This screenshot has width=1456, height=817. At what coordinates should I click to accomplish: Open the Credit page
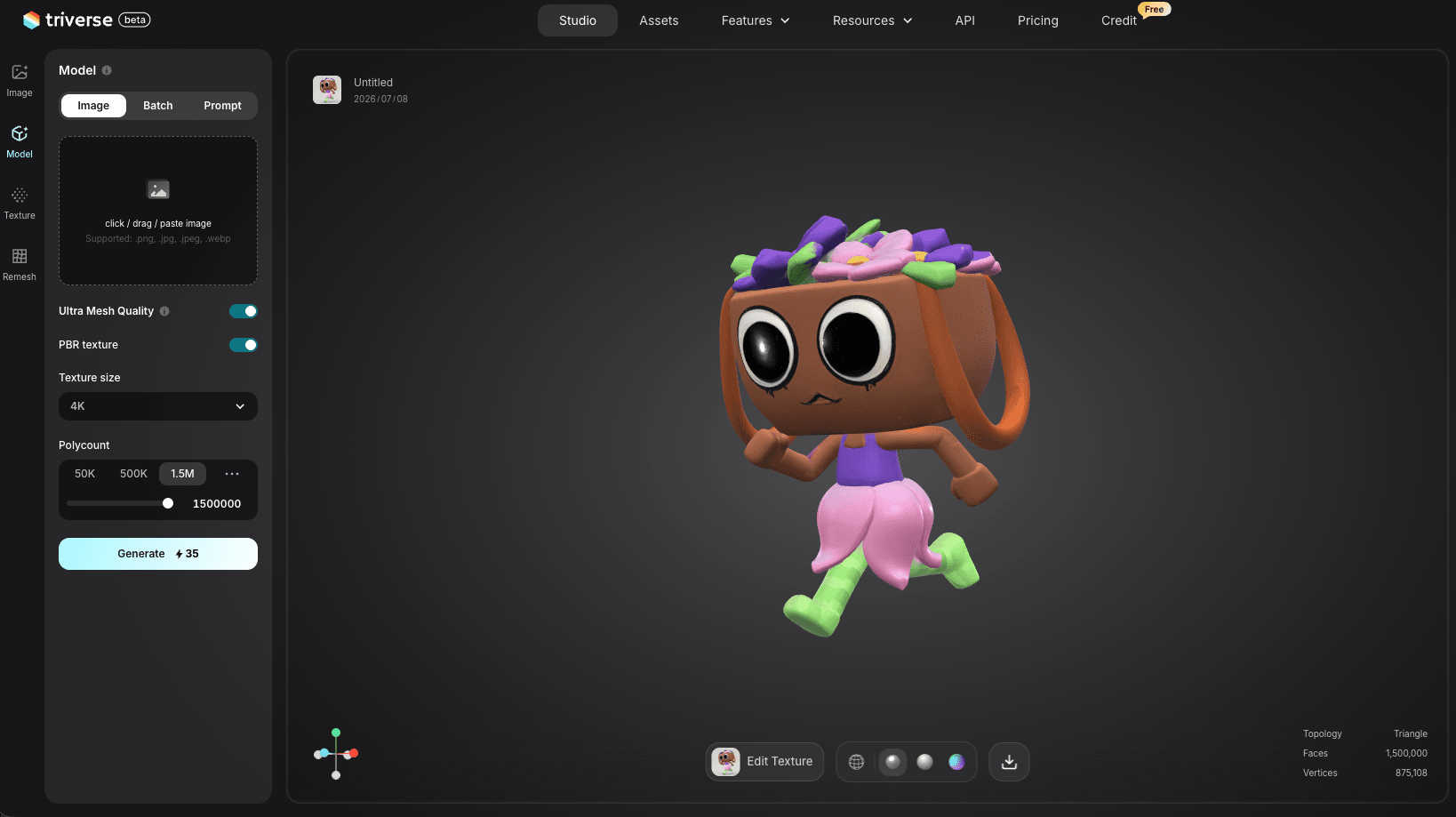point(1119,20)
